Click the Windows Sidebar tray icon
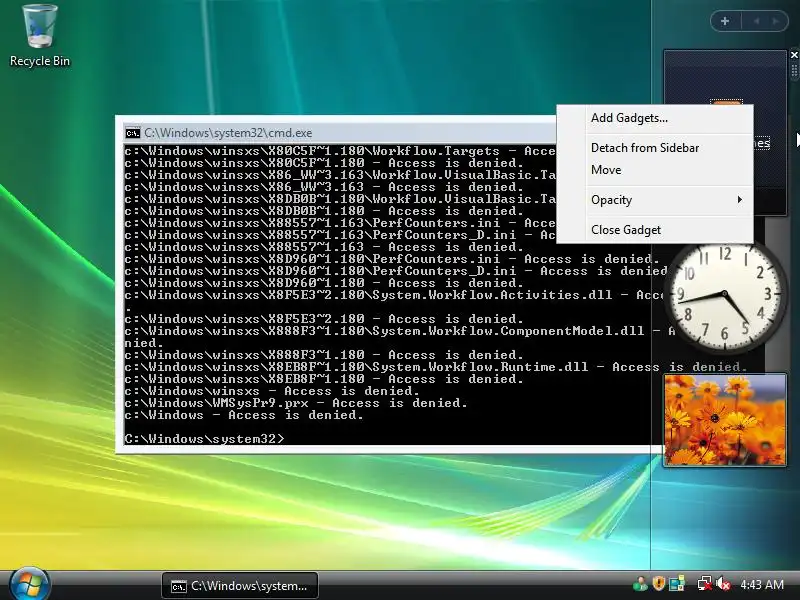The image size is (800, 600). [x=677, y=584]
